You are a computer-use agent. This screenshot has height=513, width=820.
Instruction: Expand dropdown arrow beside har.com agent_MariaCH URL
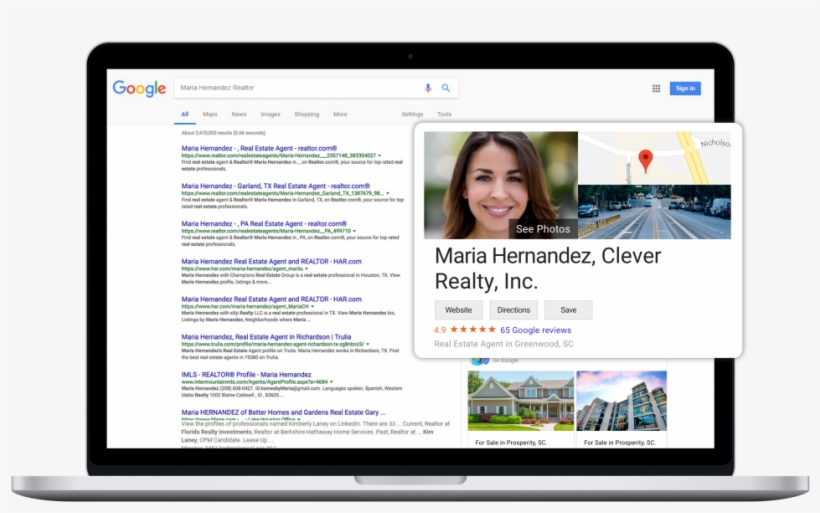tap(313, 306)
